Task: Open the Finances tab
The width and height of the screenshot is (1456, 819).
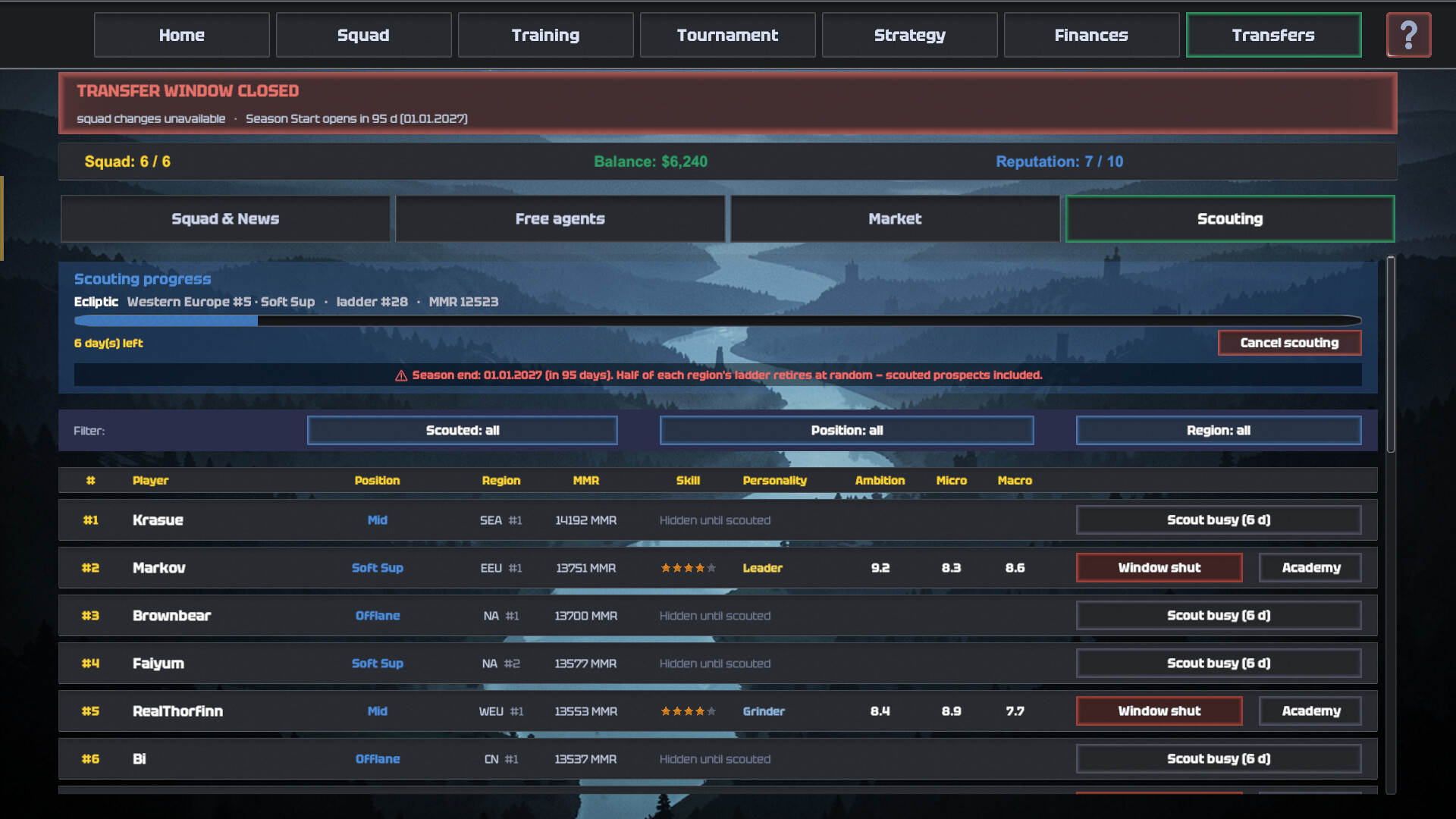Action: tap(1092, 35)
